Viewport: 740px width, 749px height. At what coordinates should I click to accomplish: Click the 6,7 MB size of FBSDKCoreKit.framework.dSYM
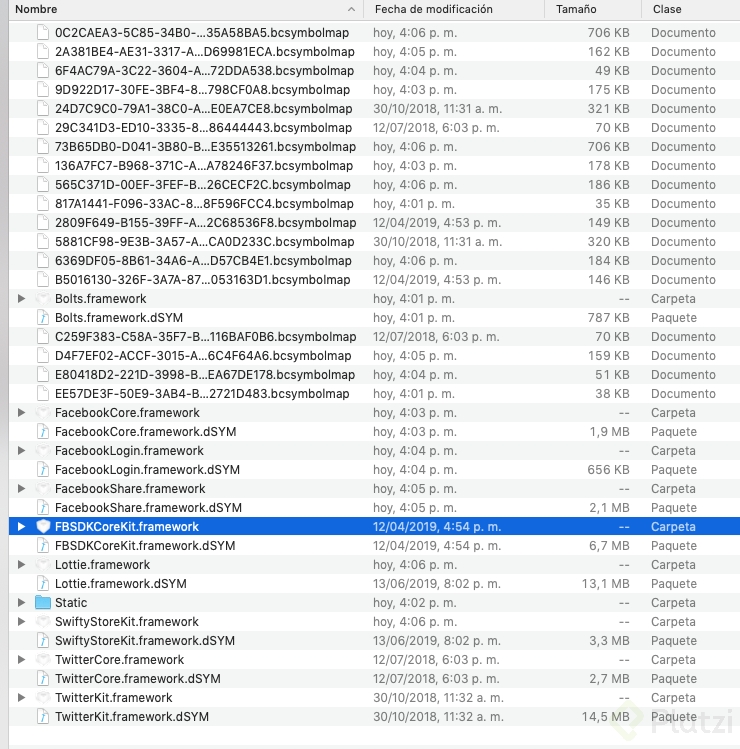(x=609, y=546)
